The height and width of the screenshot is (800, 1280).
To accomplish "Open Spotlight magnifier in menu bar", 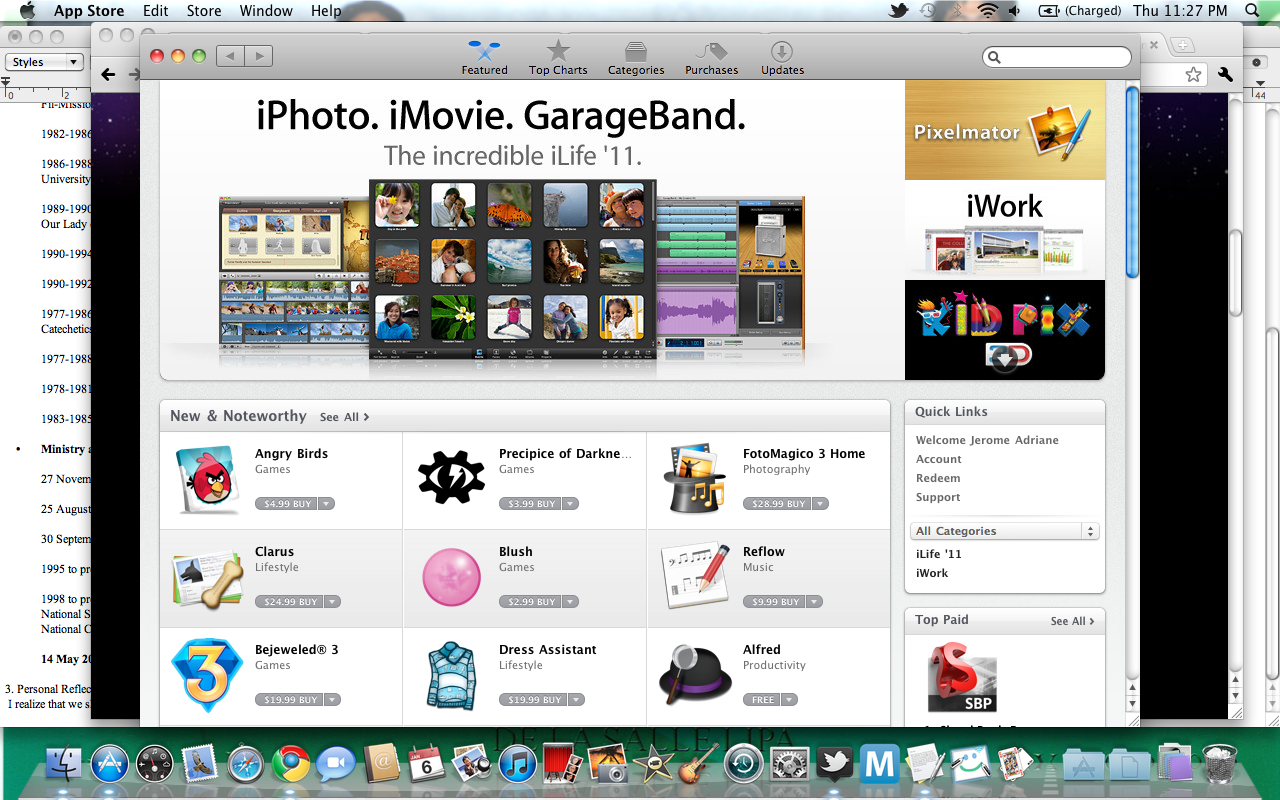I will (x=1252, y=11).
